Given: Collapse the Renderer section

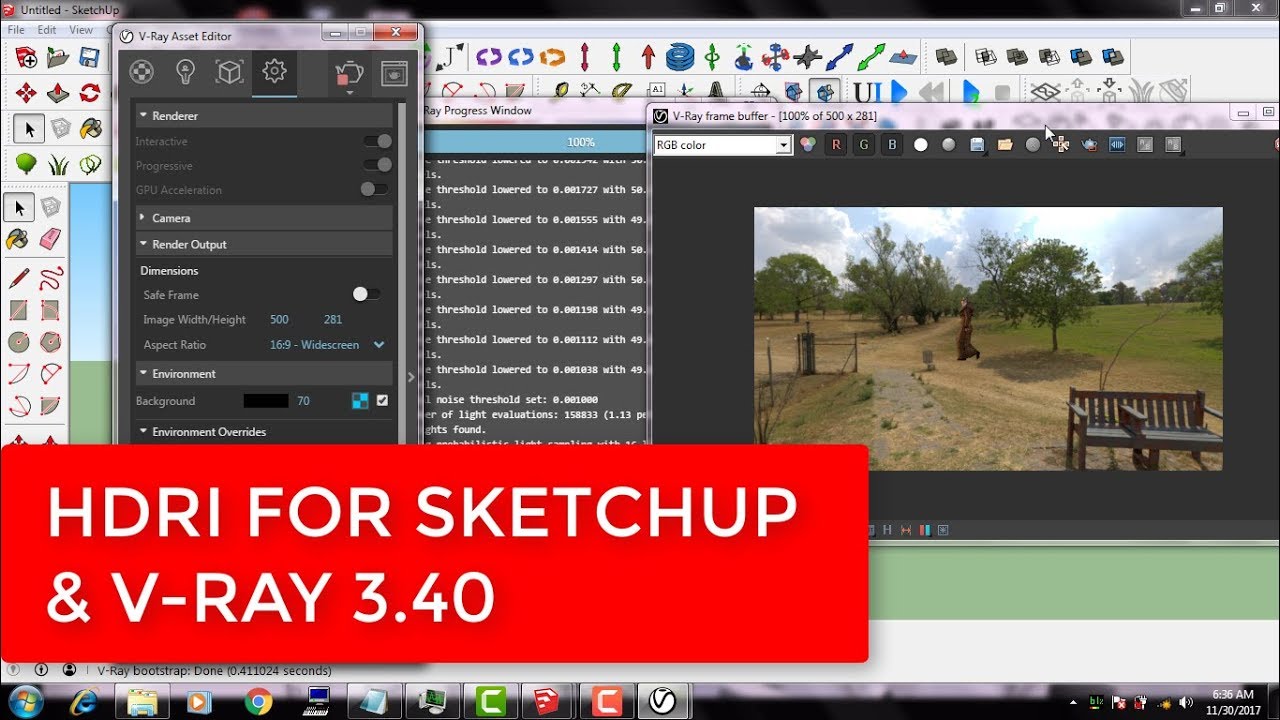Looking at the screenshot, I should click(x=264, y=116).
